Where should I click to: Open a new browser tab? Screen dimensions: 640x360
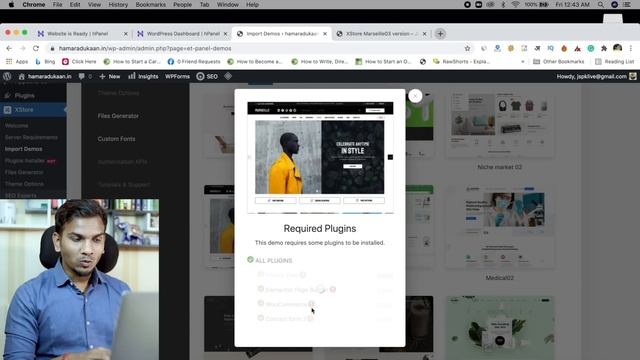440,34
